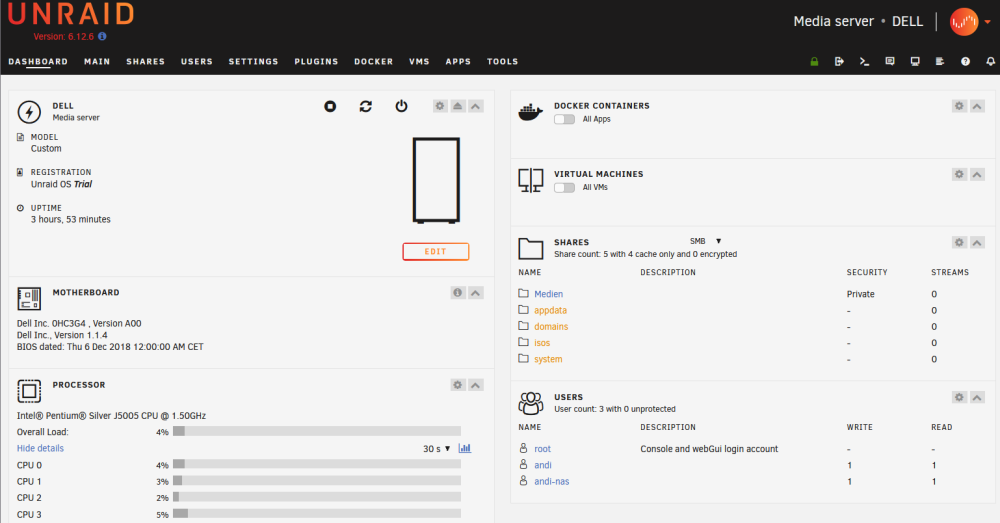
Task: Click the CPU 3 load bar
Action: (316, 513)
